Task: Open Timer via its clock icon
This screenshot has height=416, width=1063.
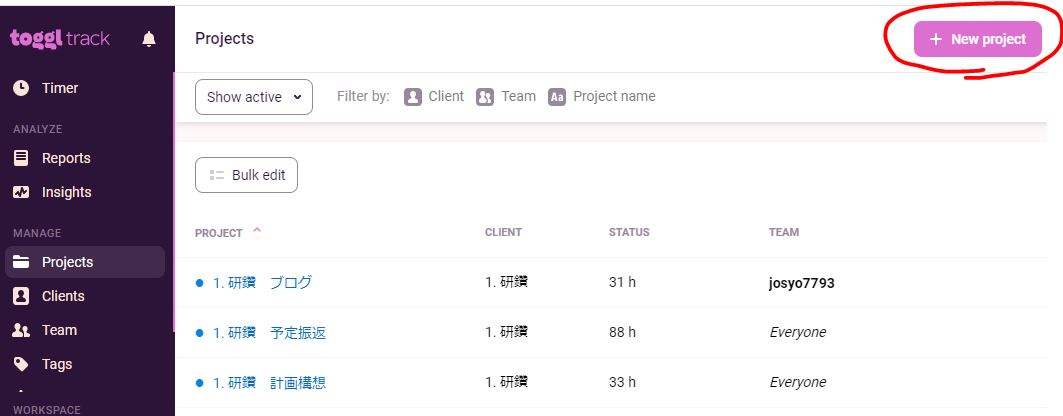Action: tap(21, 88)
